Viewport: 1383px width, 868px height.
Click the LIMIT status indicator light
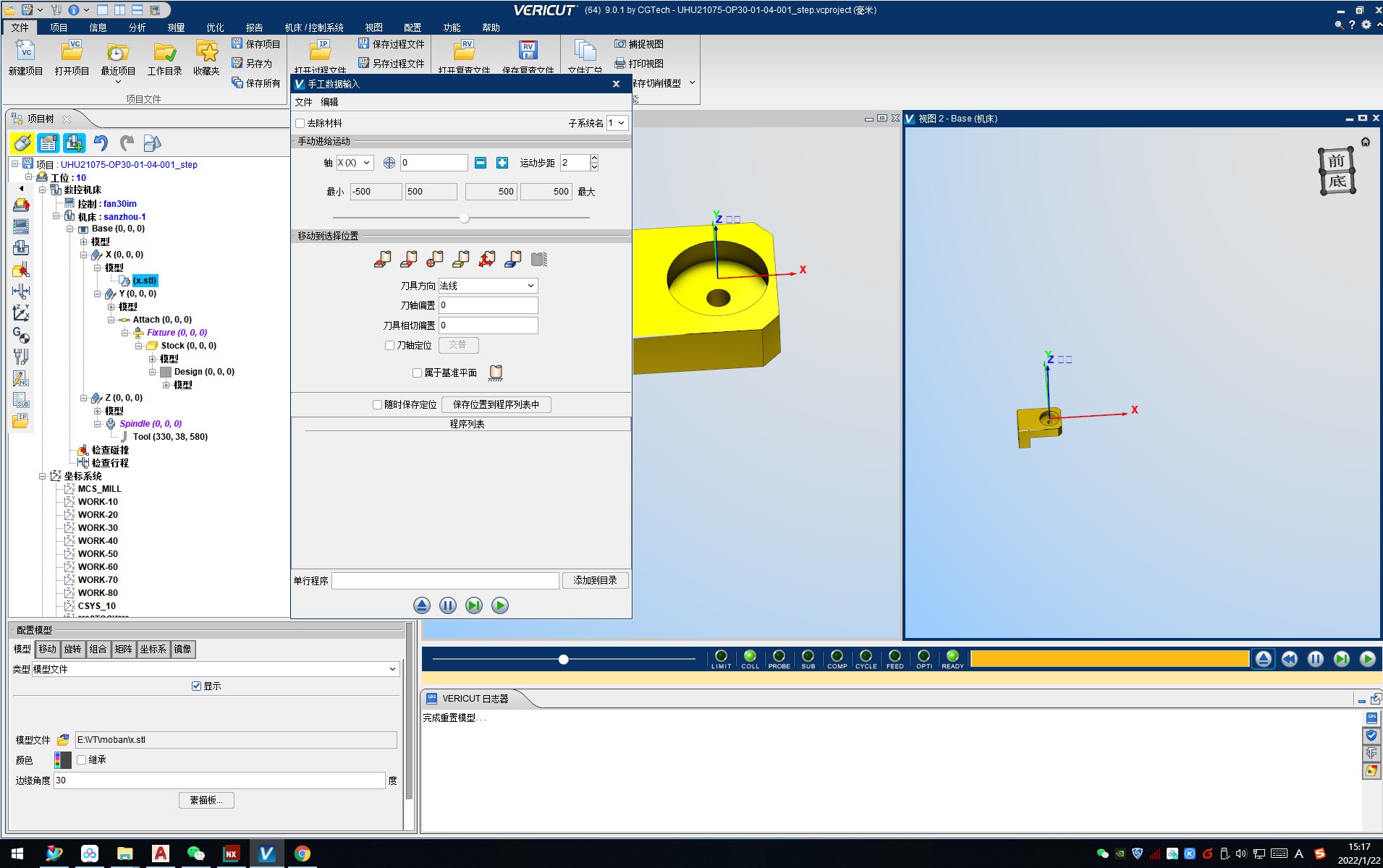point(721,655)
